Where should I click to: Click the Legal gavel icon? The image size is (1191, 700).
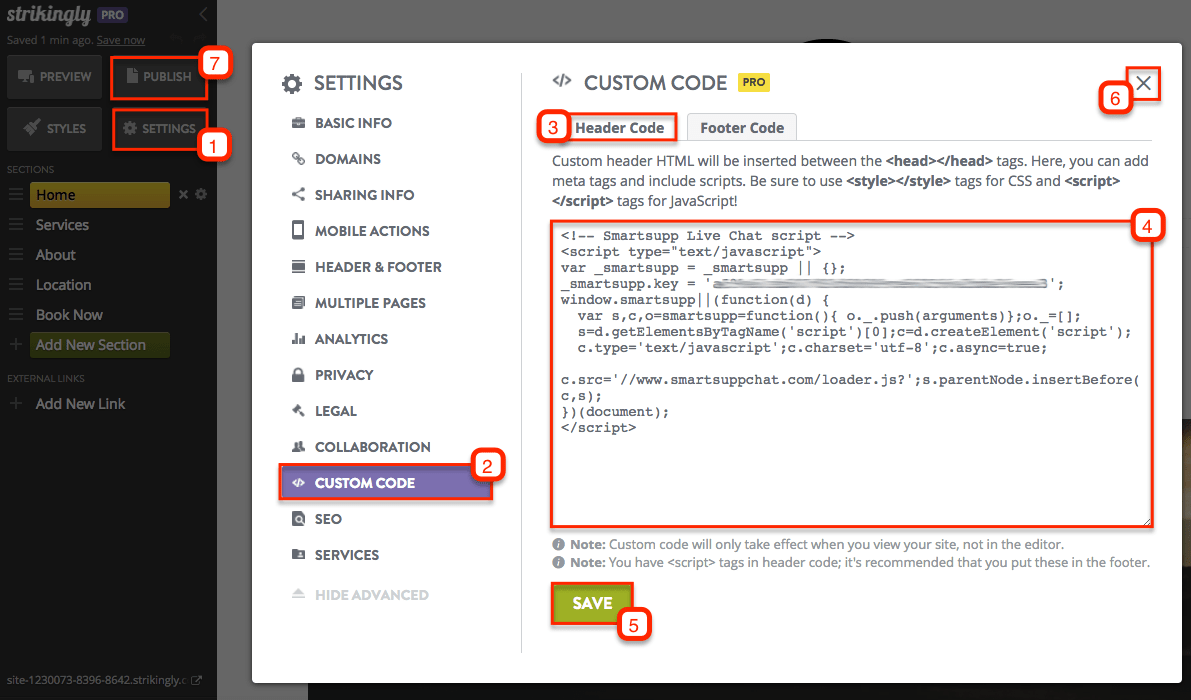tap(299, 410)
